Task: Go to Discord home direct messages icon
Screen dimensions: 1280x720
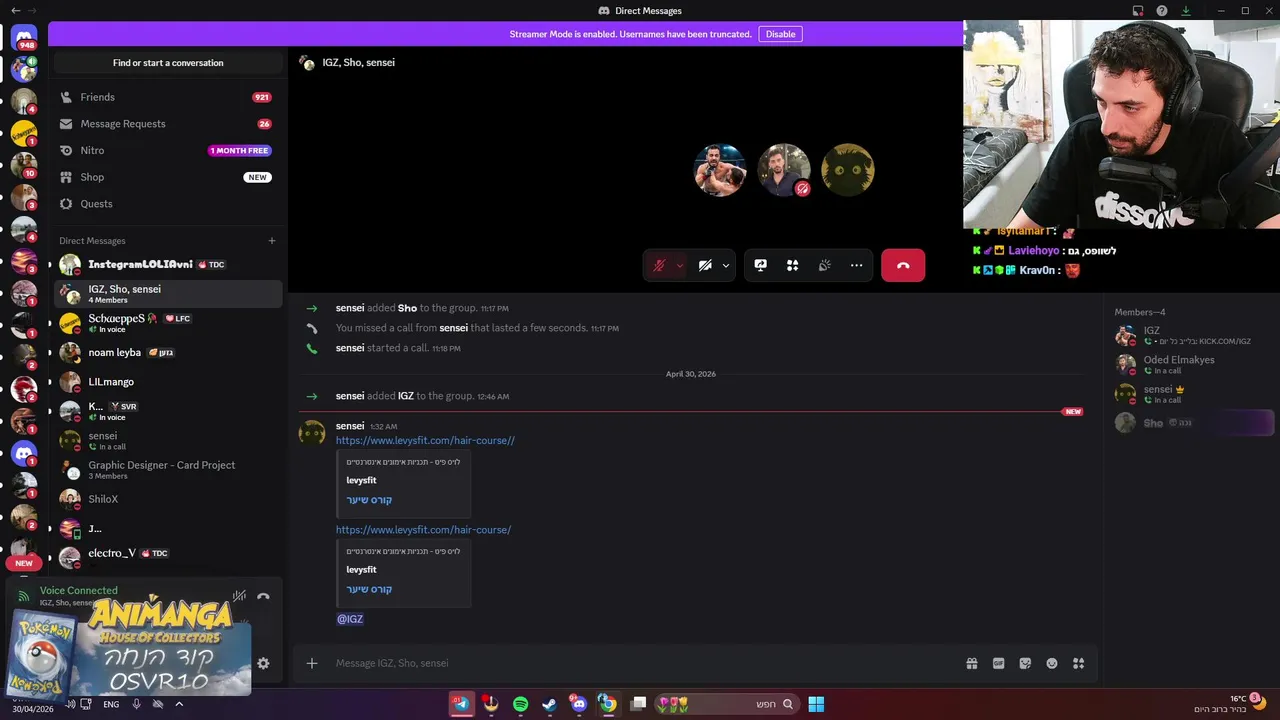Action: pos(24,38)
